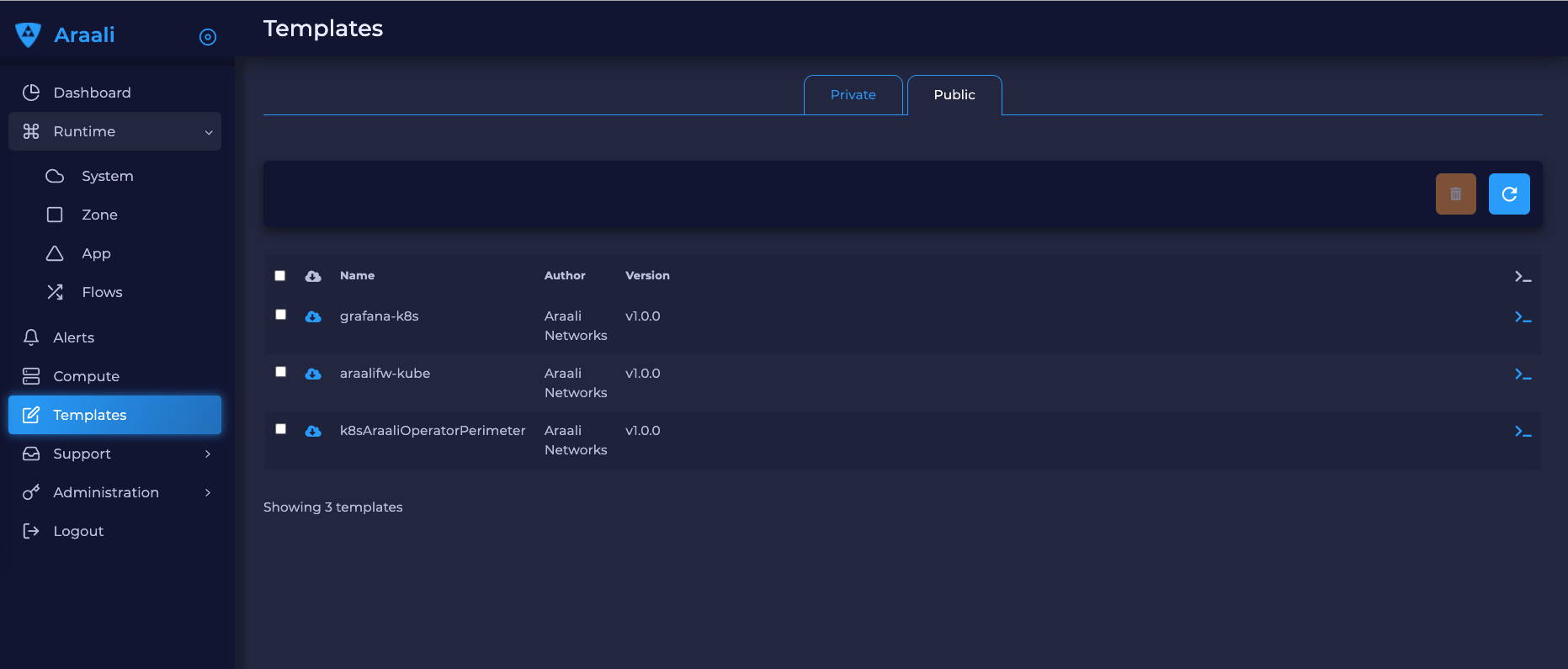Click the Logout exit-arrow icon

point(31,531)
